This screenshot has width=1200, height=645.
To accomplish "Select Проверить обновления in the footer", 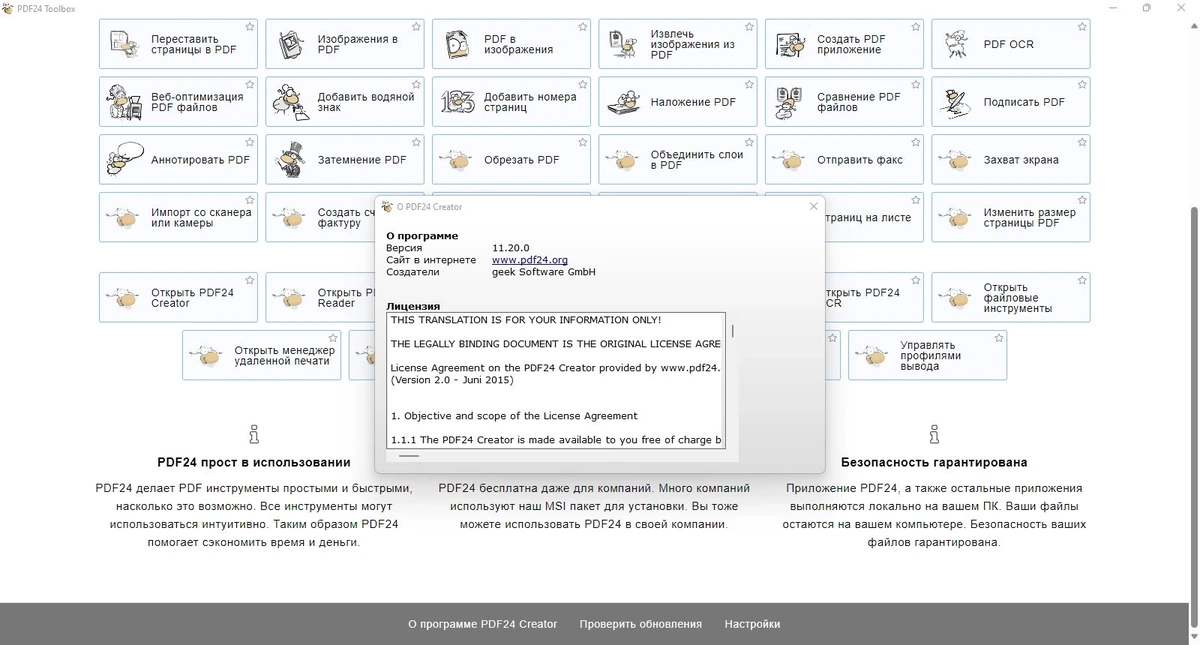I will pos(640,624).
